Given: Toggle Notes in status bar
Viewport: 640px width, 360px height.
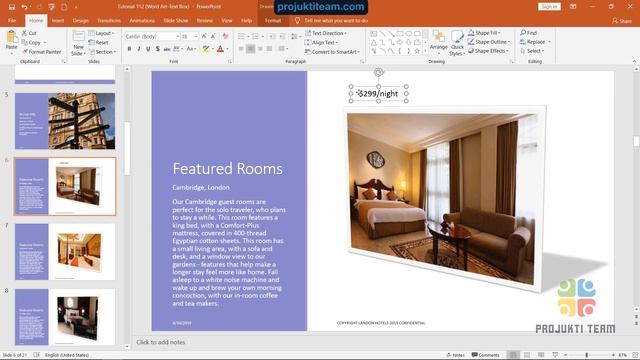Looking at the screenshot, I should point(456,355).
